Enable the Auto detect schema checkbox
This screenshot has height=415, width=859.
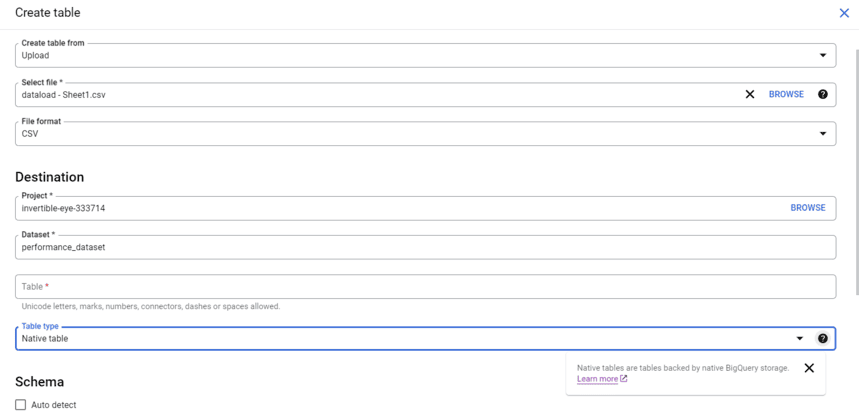(21, 405)
